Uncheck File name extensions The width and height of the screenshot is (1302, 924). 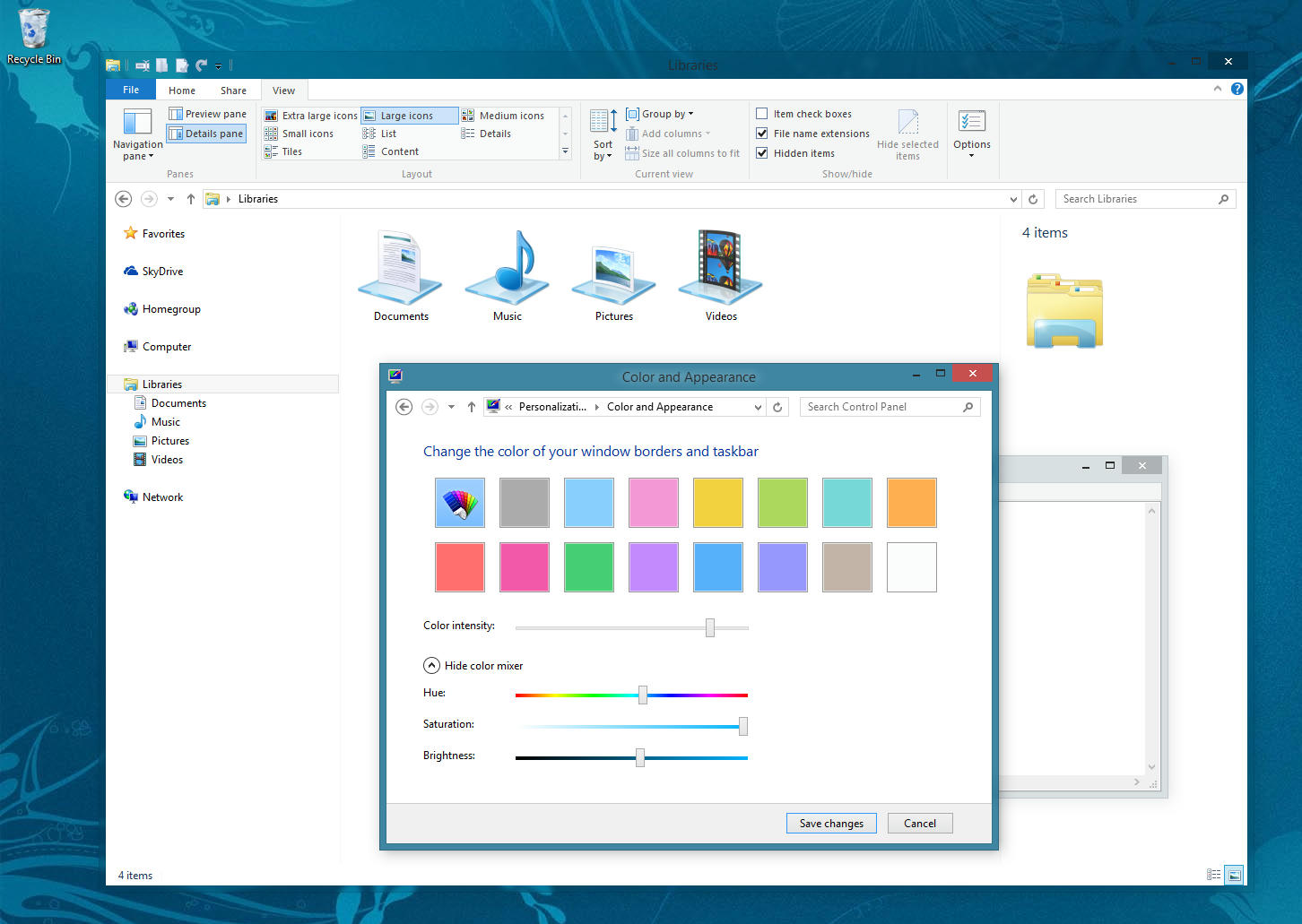[762, 134]
